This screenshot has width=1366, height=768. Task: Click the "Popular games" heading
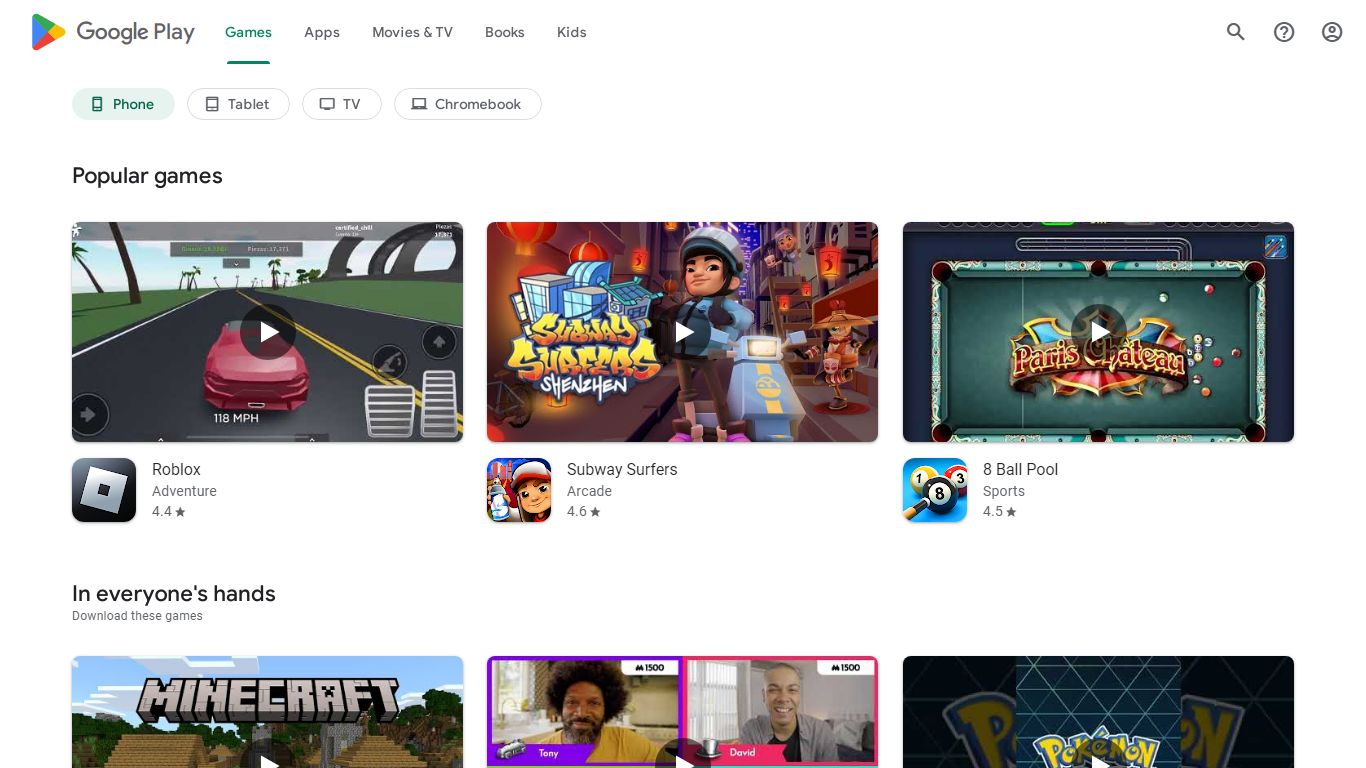tap(147, 176)
